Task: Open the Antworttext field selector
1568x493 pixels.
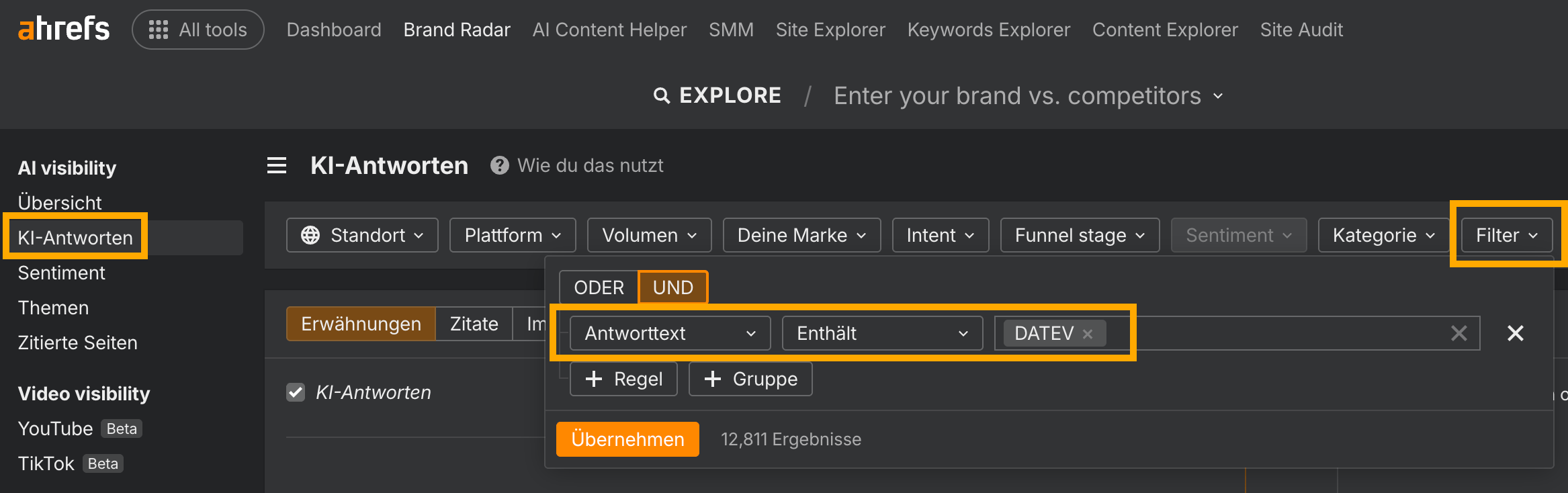Action: pyautogui.click(x=670, y=333)
